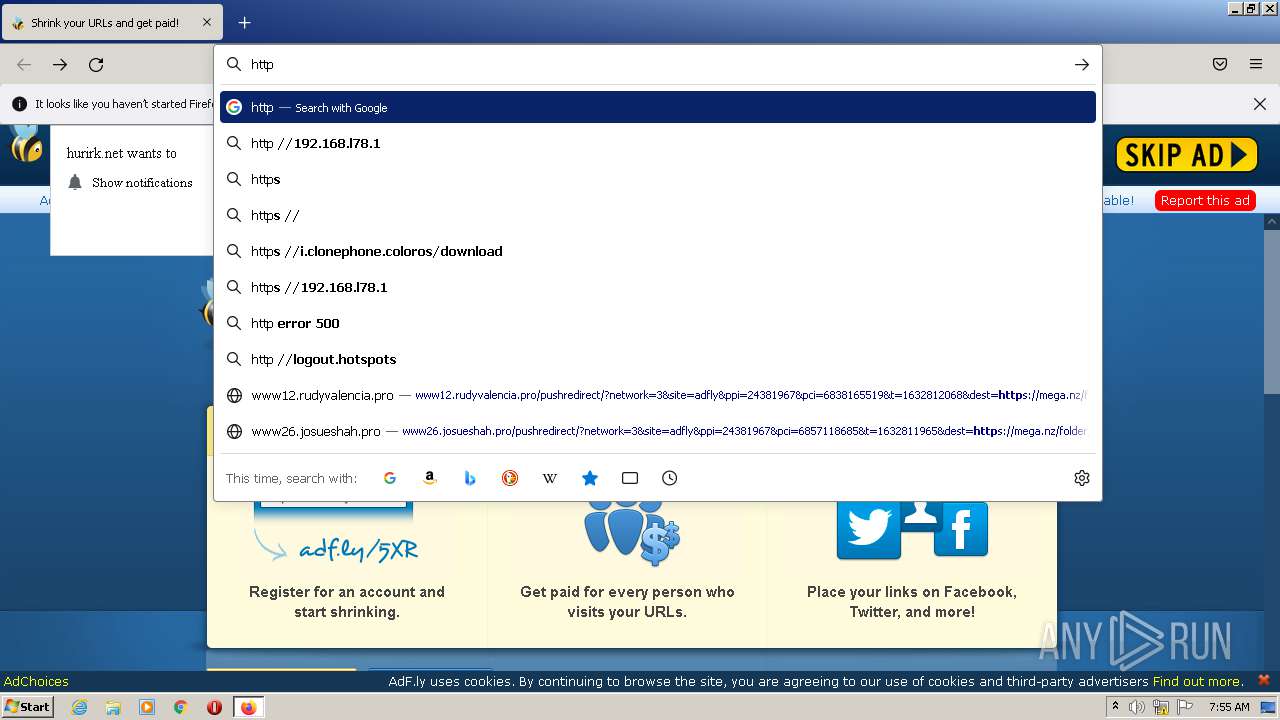
Task: Open Opera from the taskbar
Action: (x=214, y=707)
